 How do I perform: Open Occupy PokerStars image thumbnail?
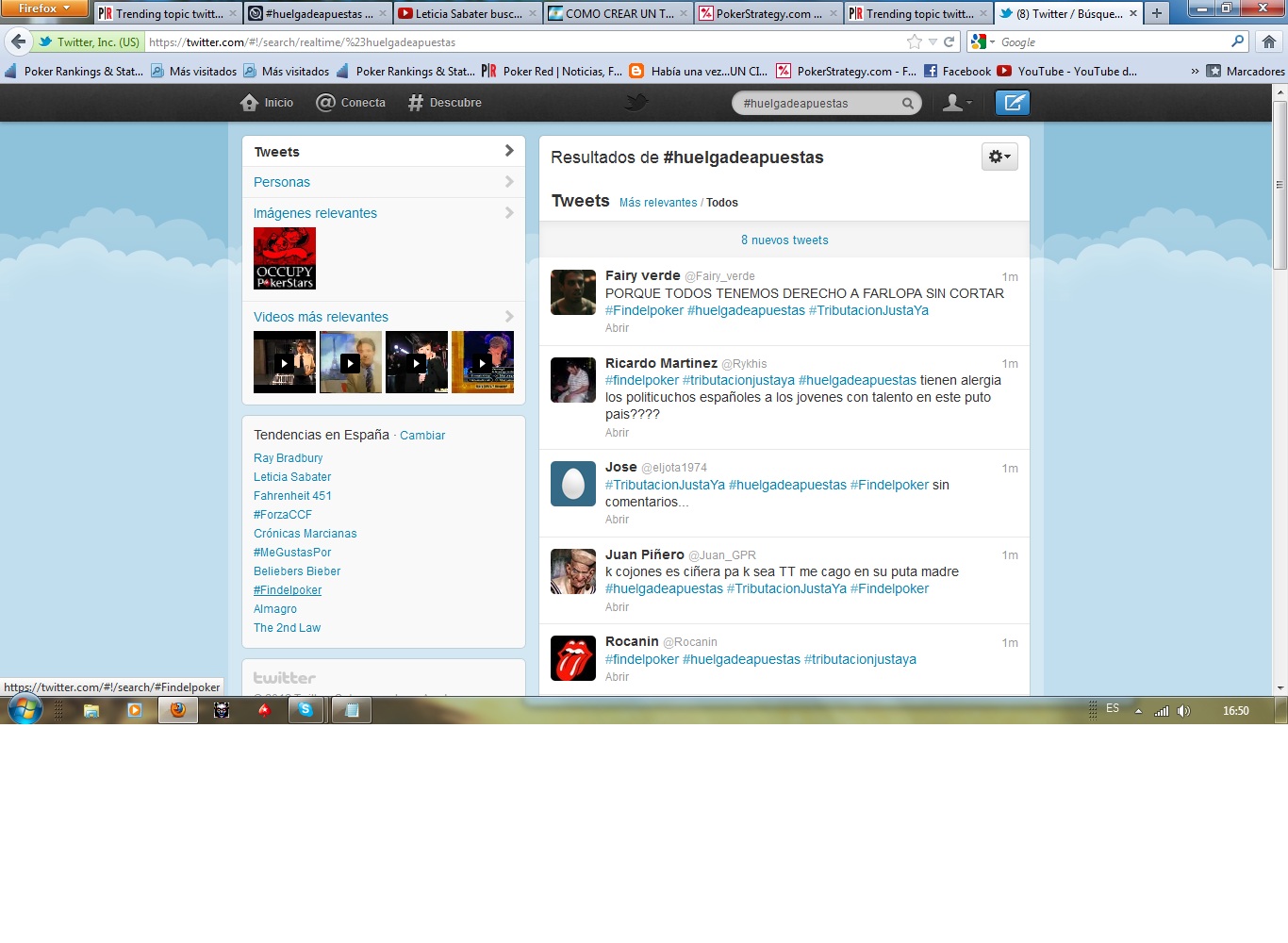tap(285, 258)
